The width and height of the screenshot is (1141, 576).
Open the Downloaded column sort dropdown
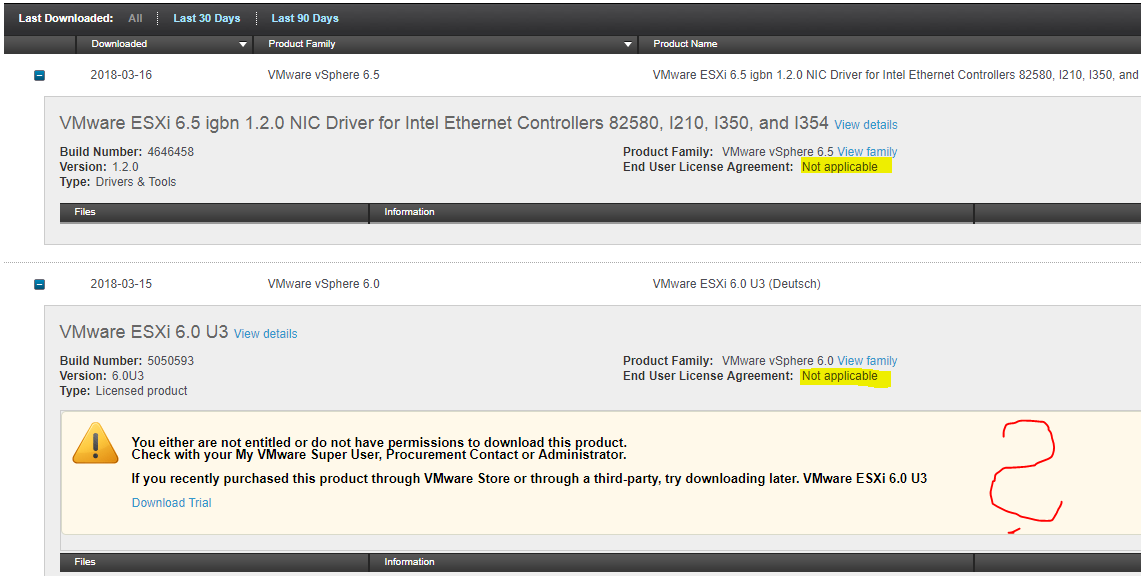coord(243,44)
